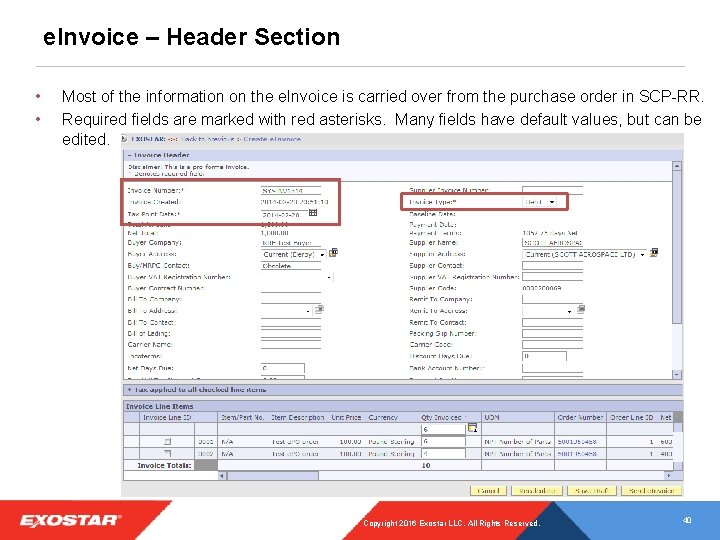The width and height of the screenshot is (720, 540).
Task: Click the Remit To Contact input field
Action: (552, 322)
